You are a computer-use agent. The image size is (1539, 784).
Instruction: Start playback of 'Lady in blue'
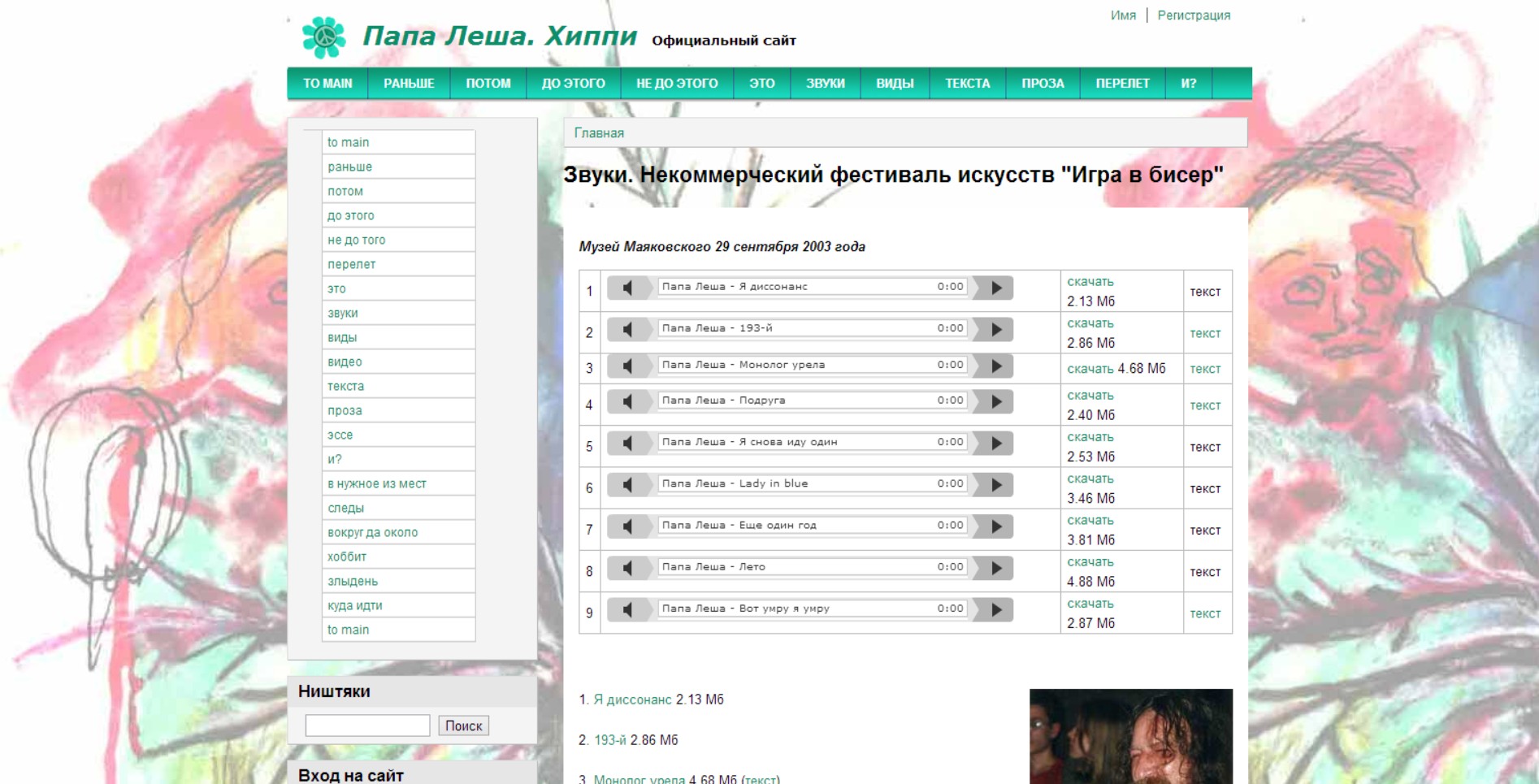pyautogui.click(x=995, y=485)
